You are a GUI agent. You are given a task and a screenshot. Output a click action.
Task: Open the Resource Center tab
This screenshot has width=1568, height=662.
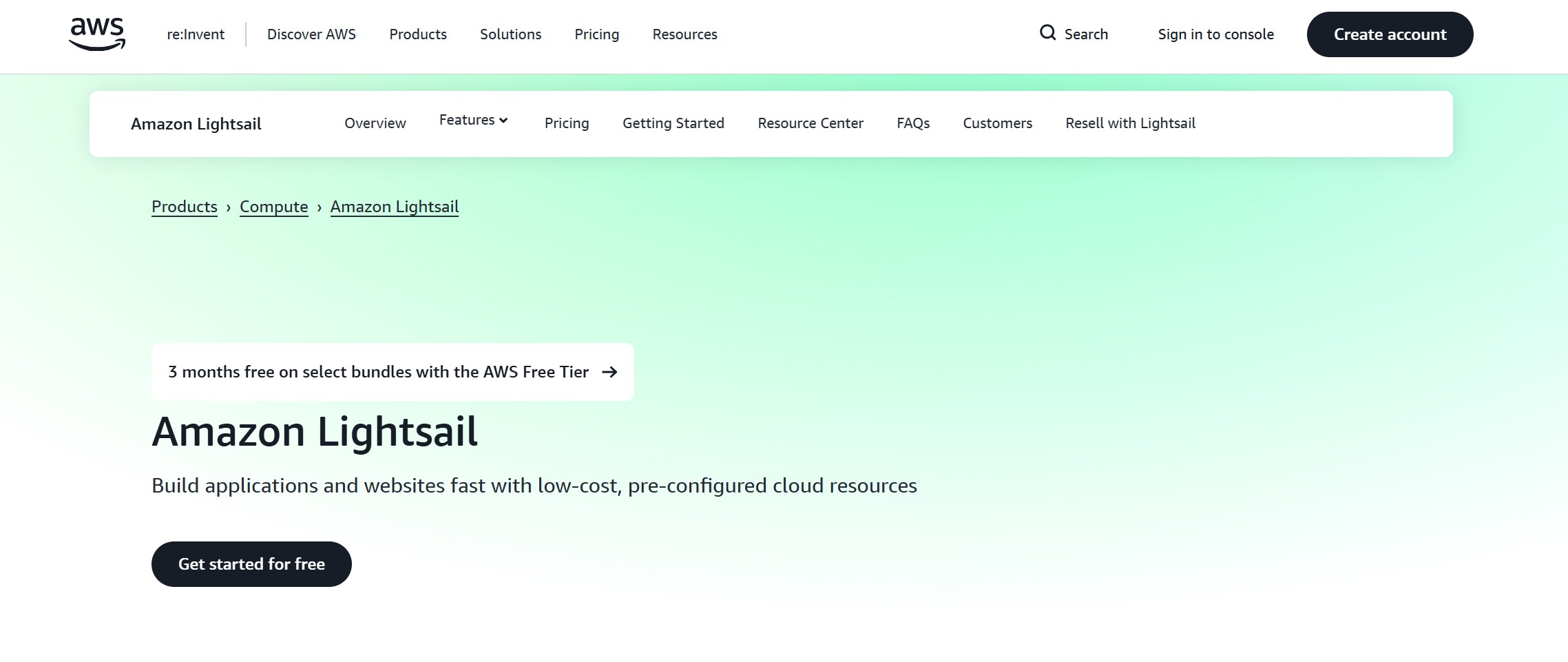click(810, 123)
